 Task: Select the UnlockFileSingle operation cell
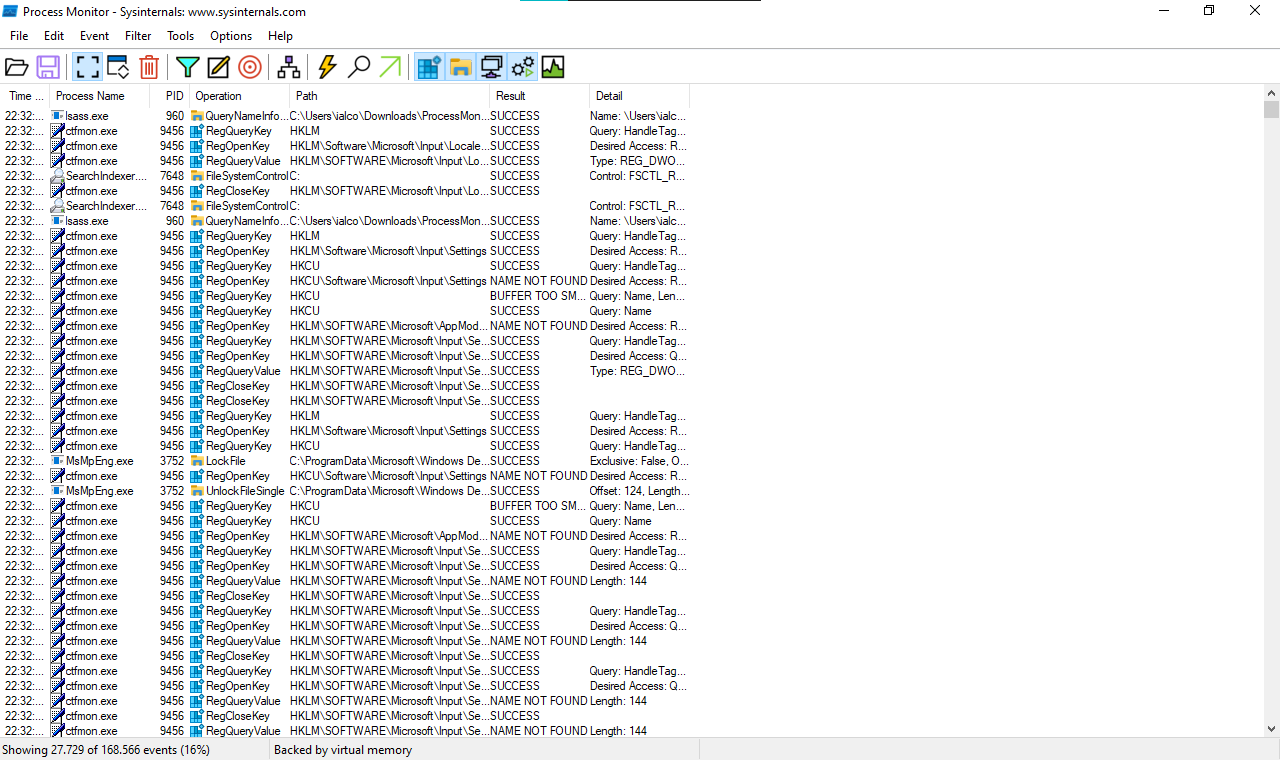pos(239,491)
